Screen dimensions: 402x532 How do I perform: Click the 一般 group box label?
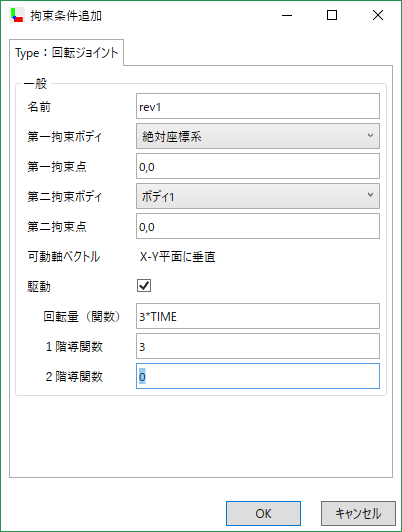pyautogui.click(x=35, y=84)
